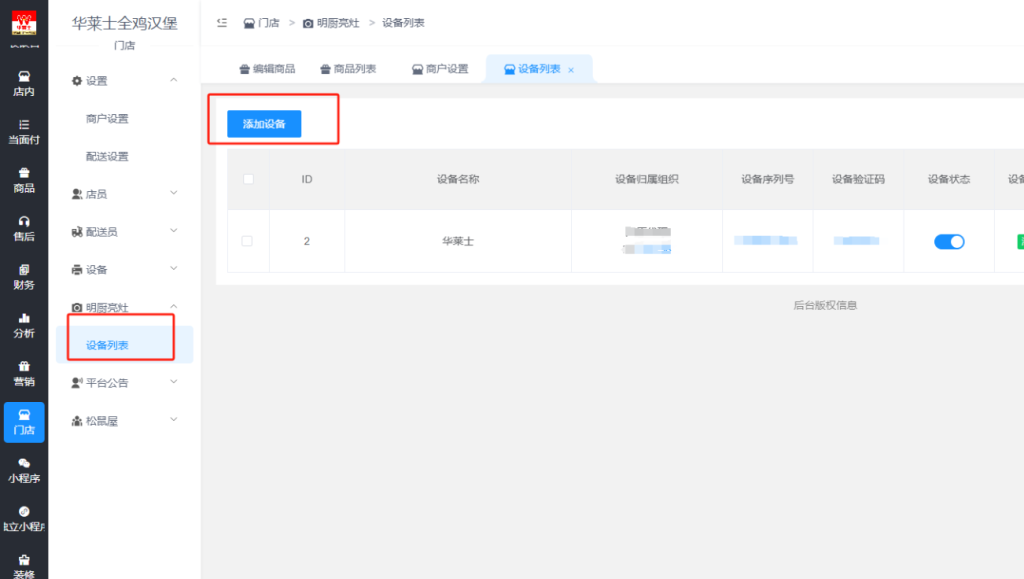The image size is (1024, 579).
Task: Expand the 平台公告 menu chevron
Action: (x=174, y=382)
